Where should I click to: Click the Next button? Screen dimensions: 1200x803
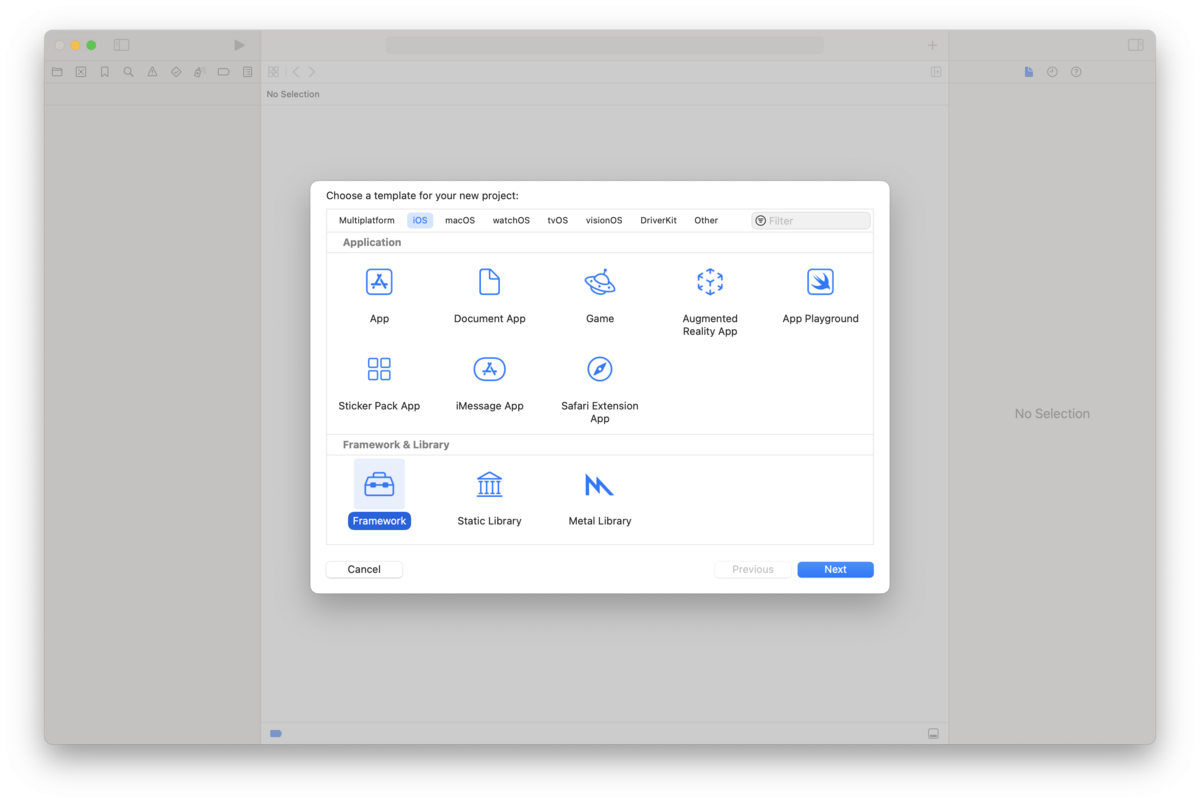coord(835,569)
